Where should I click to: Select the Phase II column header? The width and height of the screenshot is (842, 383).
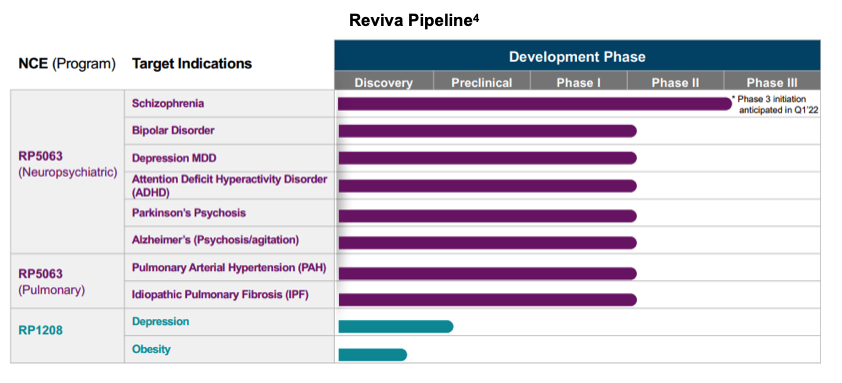pyautogui.click(x=675, y=82)
